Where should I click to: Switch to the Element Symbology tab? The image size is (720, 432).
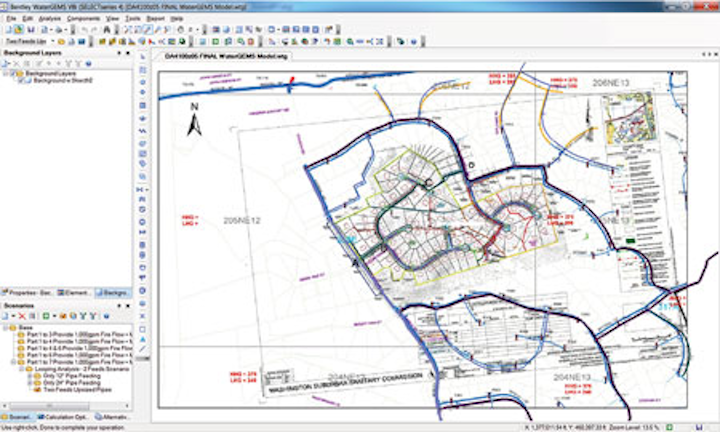click(x=75, y=292)
